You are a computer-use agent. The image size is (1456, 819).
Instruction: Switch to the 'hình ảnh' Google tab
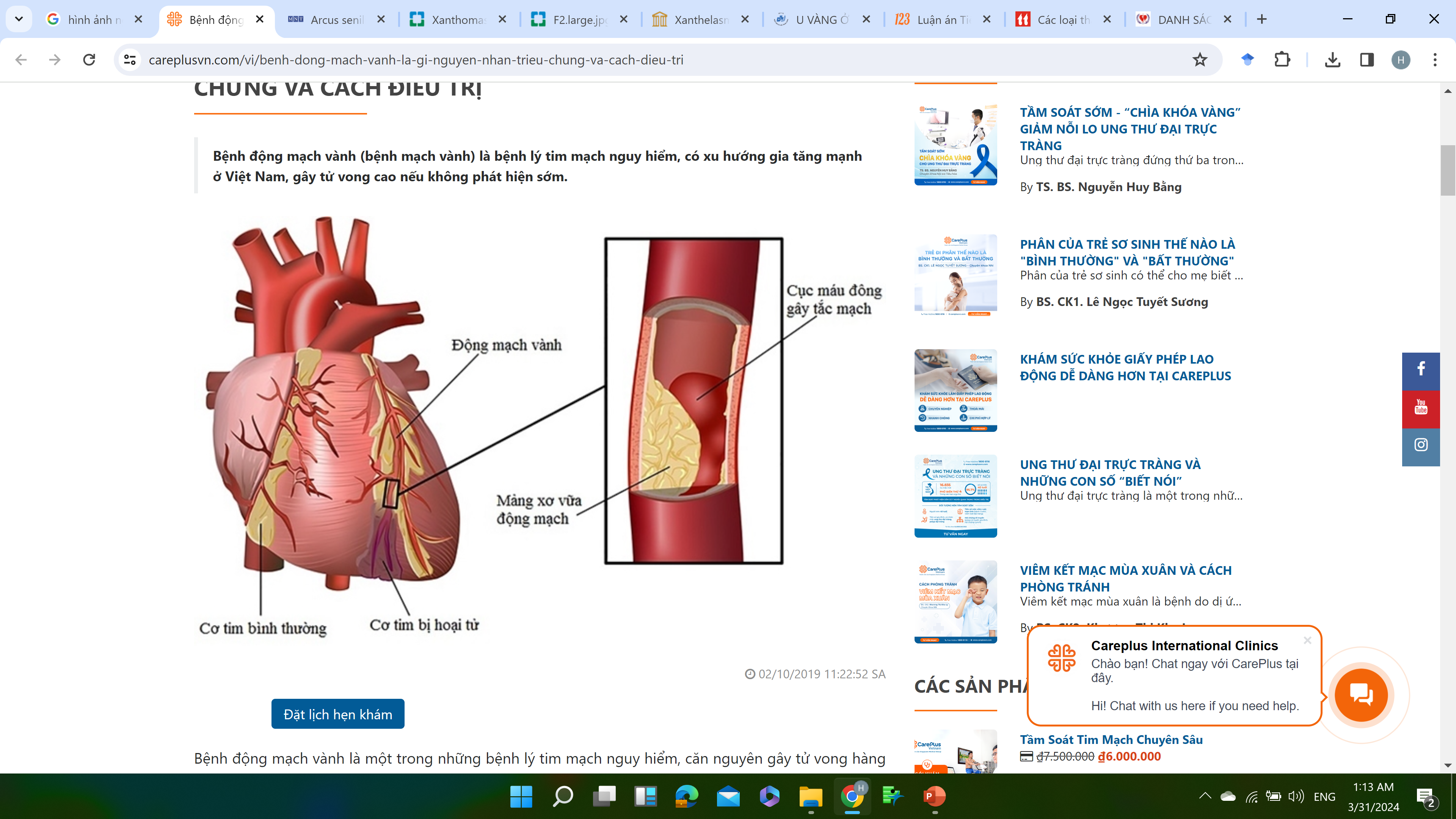[x=94, y=19]
